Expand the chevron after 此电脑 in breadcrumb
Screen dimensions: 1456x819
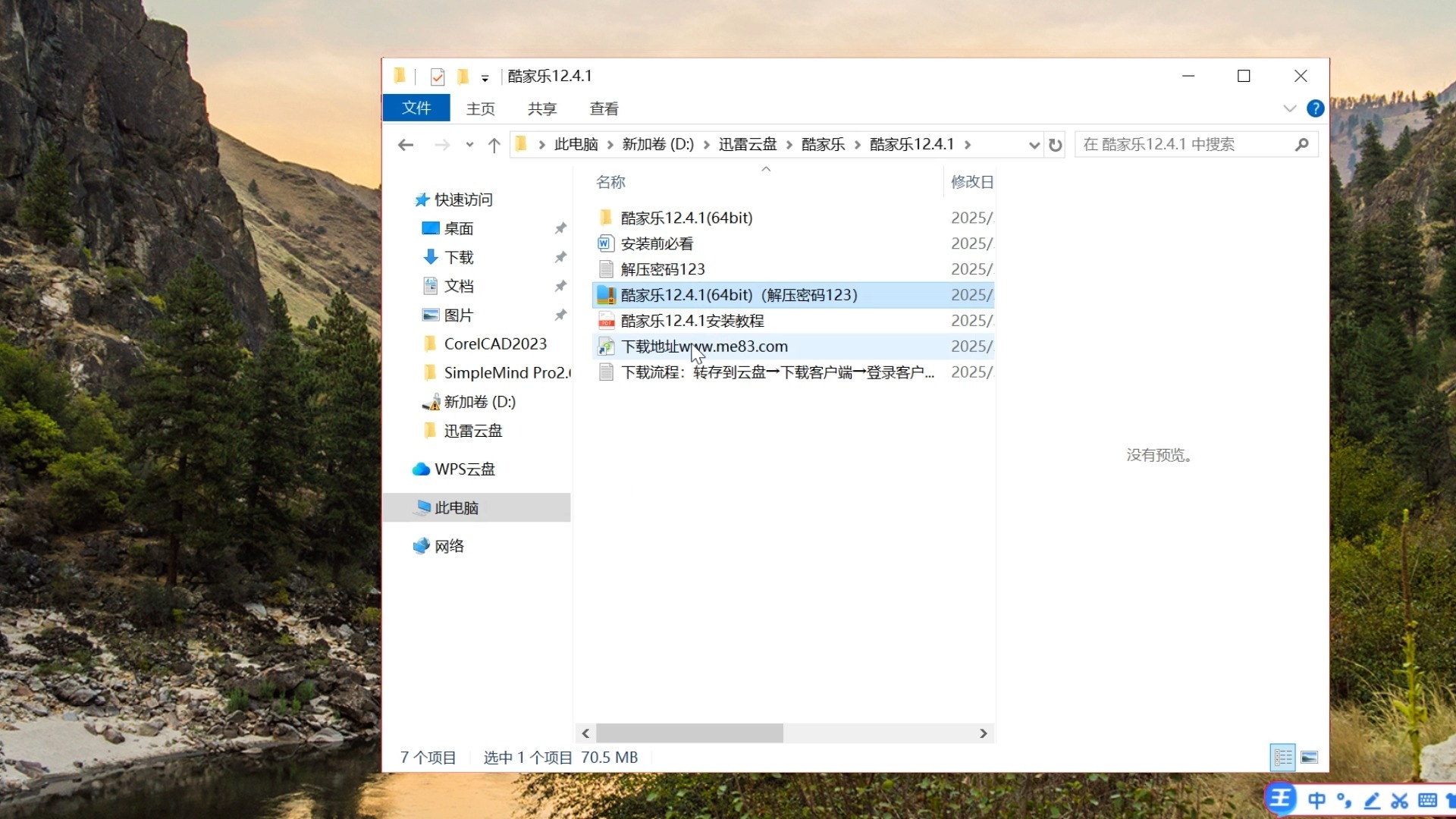[x=610, y=144]
